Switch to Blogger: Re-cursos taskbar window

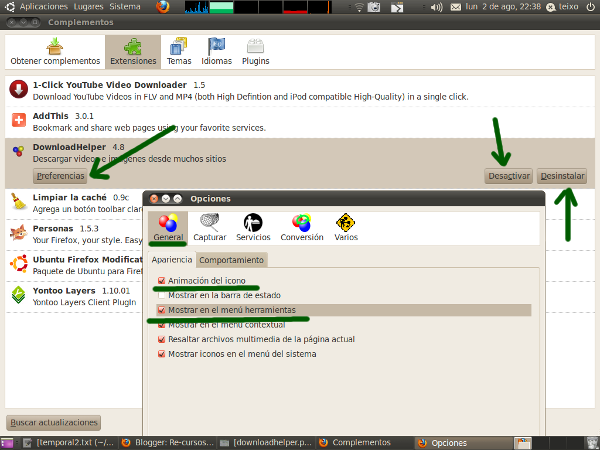167,443
